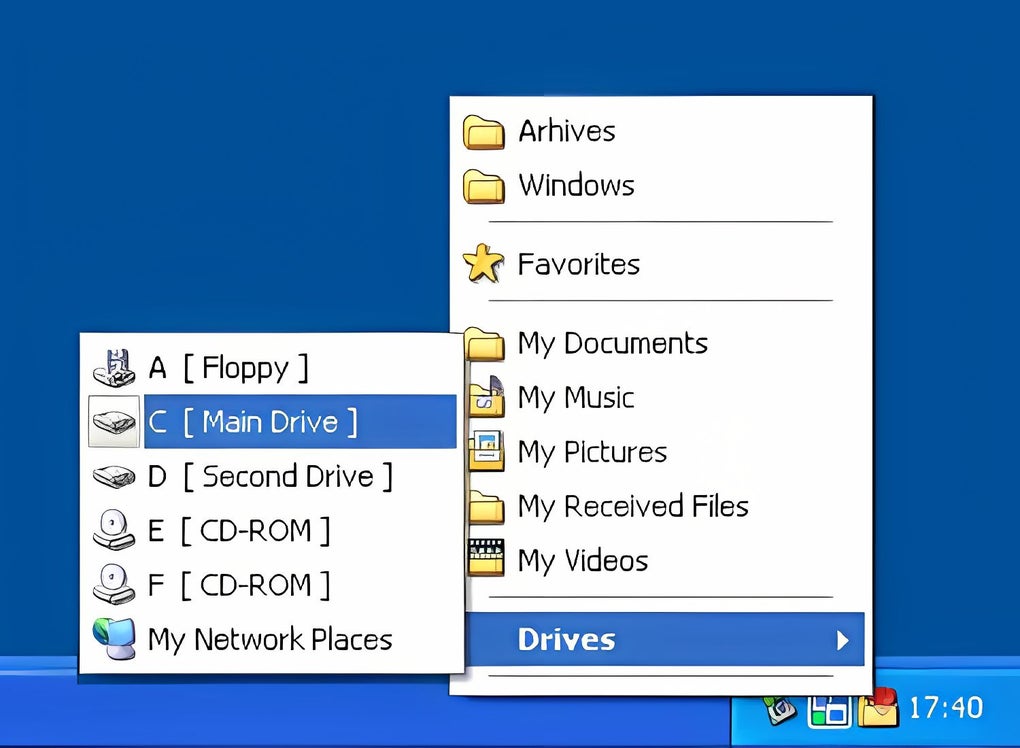Click the Favorites star icon
The width and height of the screenshot is (1020, 748).
pos(482,263)
